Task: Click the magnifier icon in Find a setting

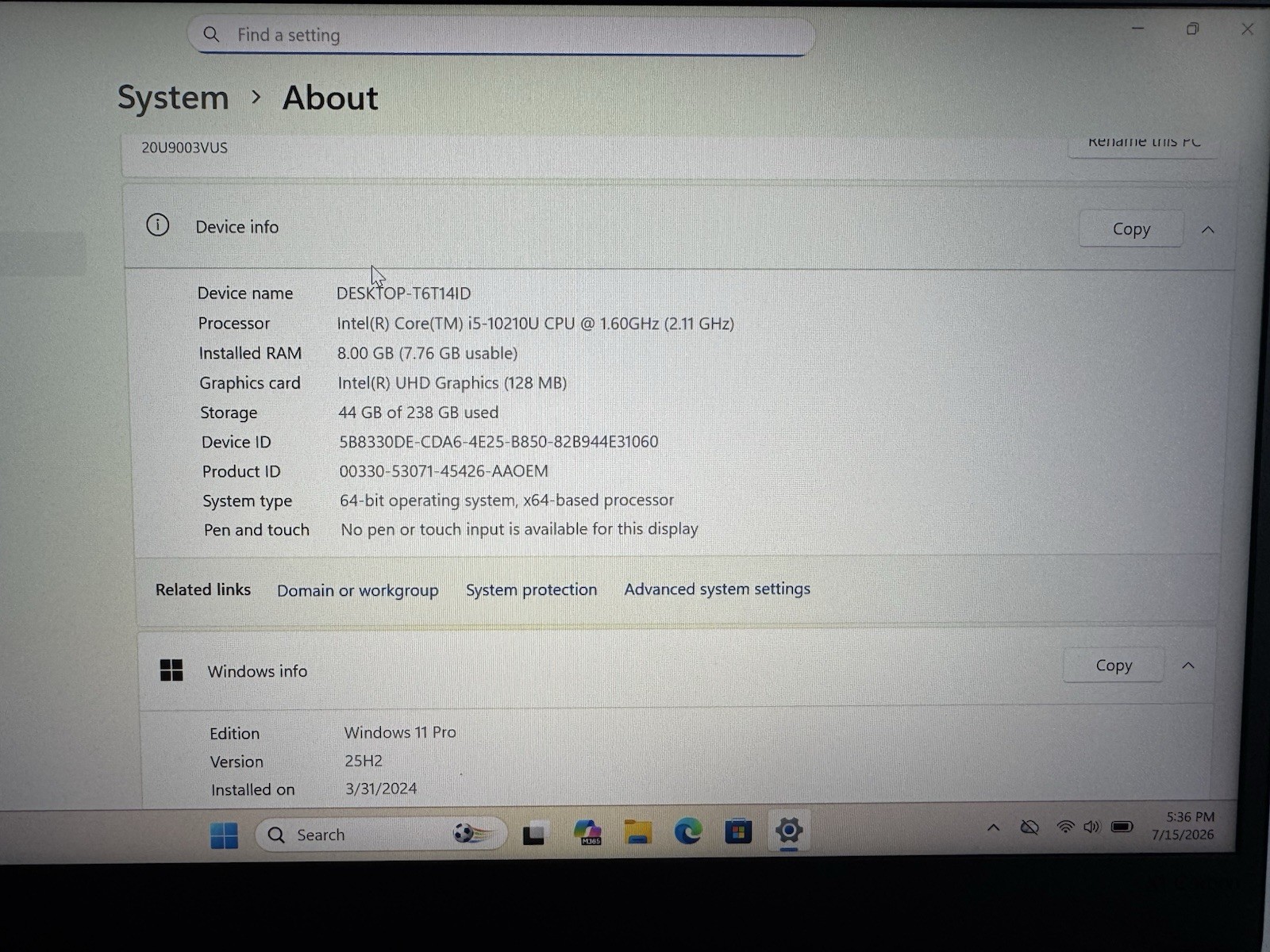Action: tap(211, 34)
